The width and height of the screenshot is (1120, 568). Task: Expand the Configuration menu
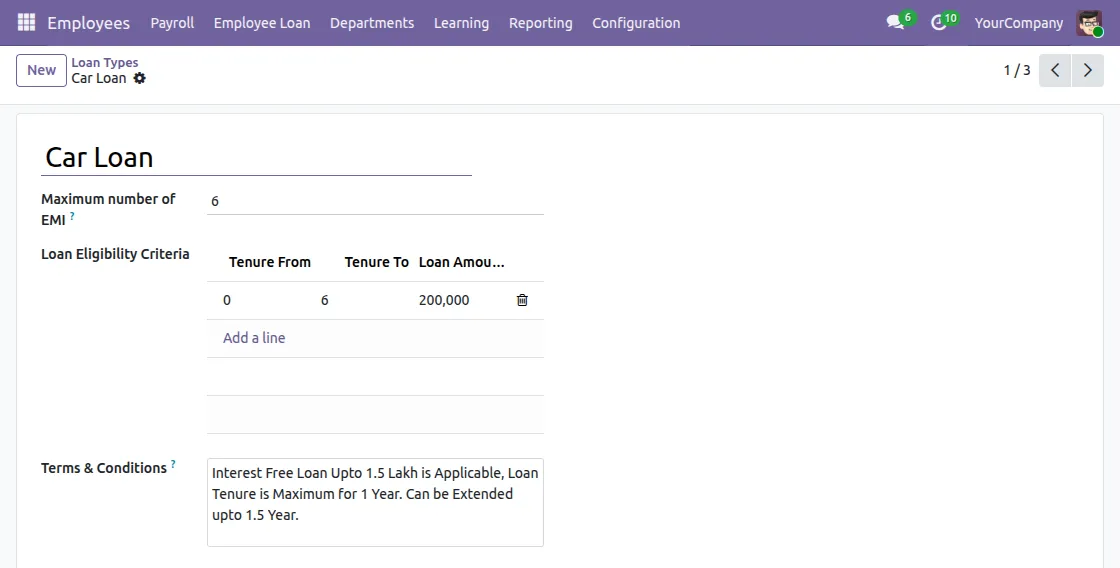pos(636,23)
